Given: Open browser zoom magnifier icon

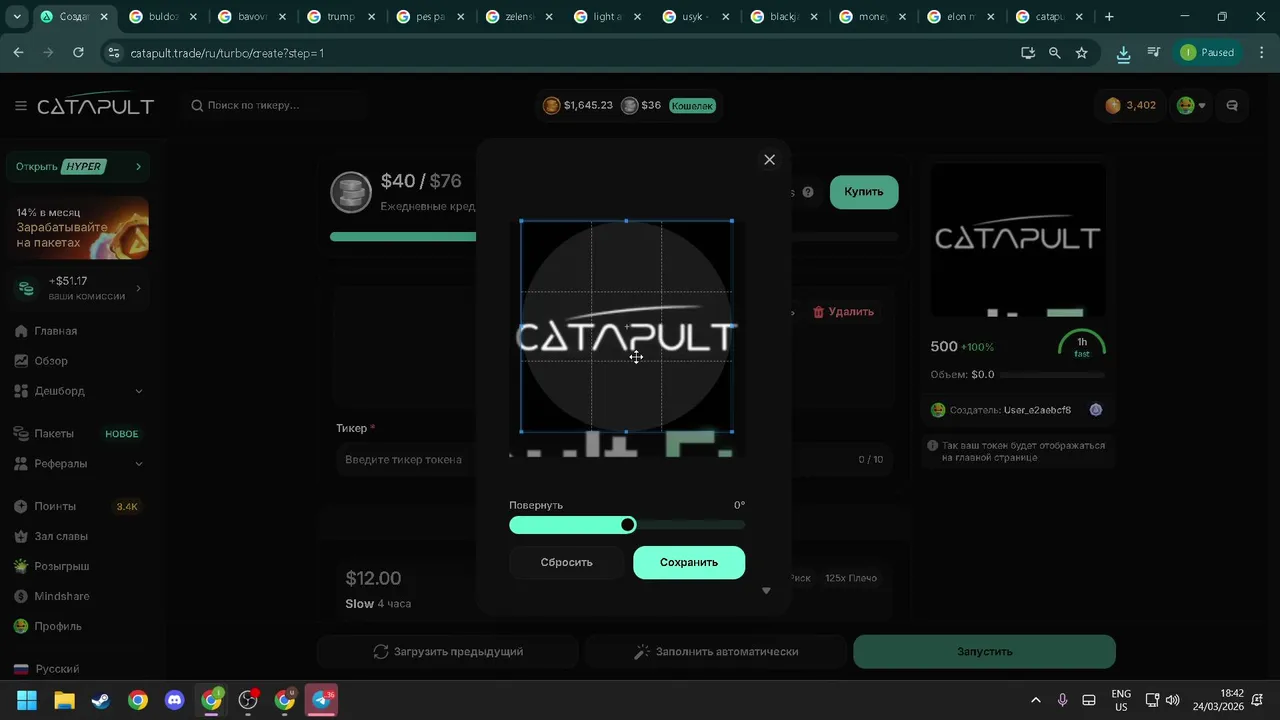Looking at the screenshot, I should point(1055,53).
